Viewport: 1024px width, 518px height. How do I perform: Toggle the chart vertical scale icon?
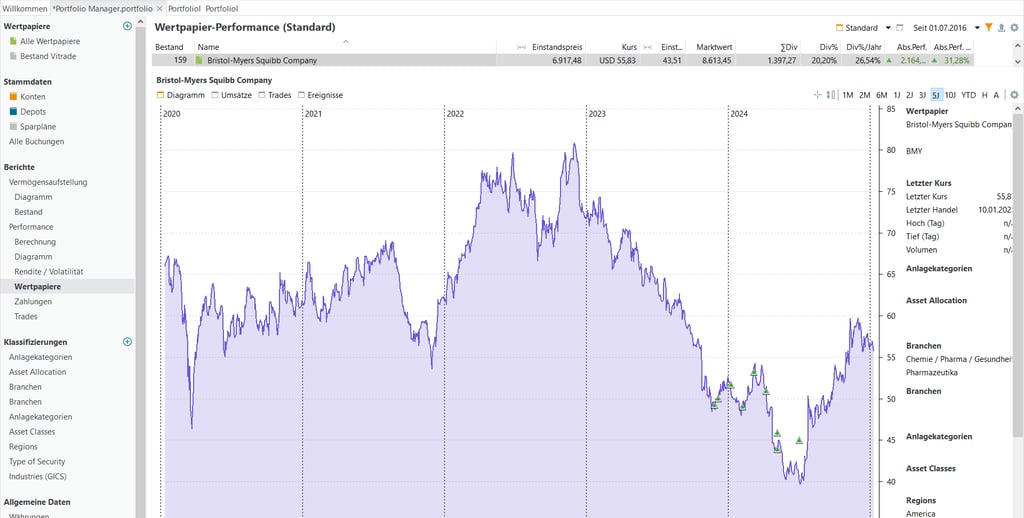830,95
